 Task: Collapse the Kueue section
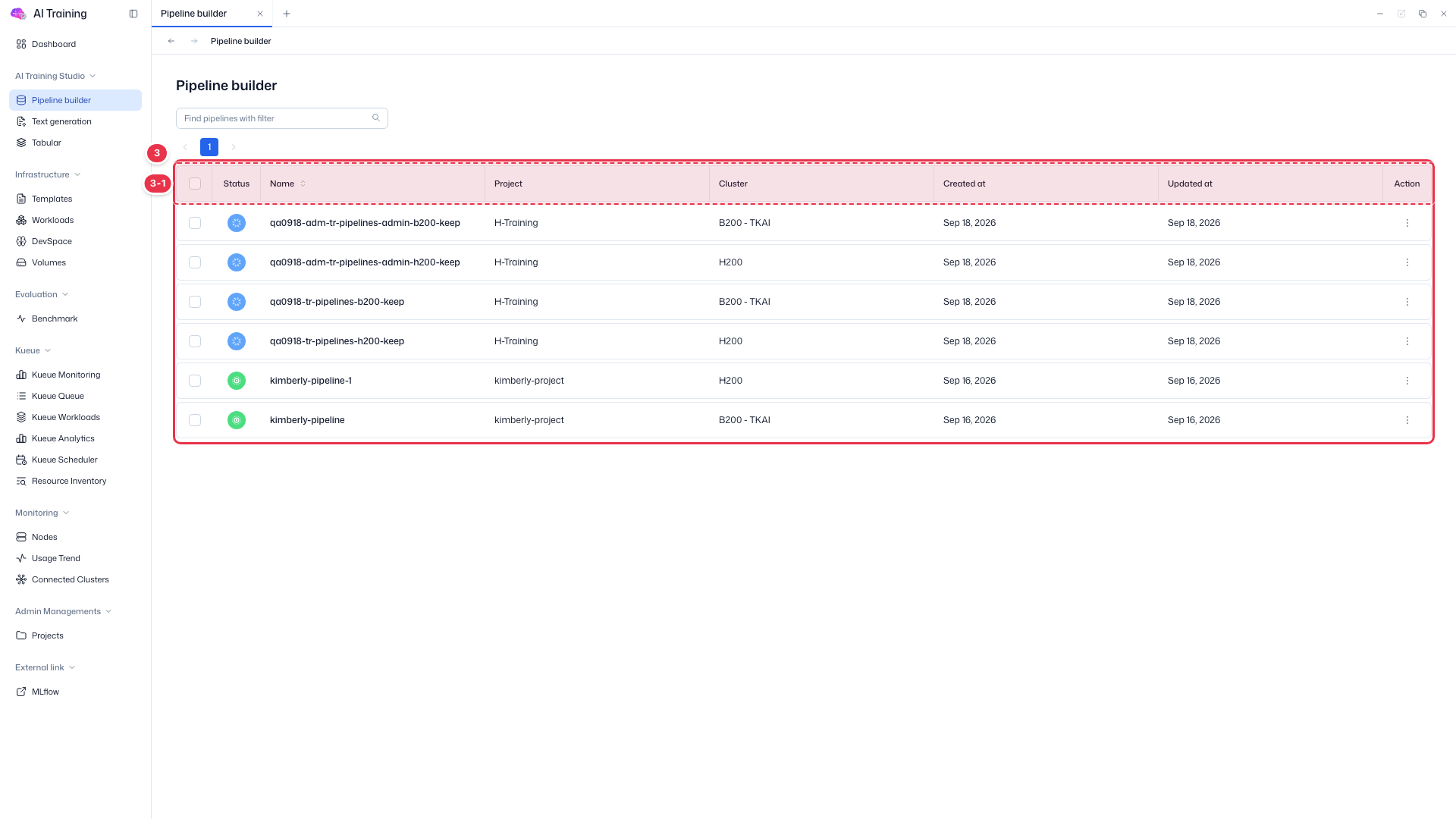33,350
